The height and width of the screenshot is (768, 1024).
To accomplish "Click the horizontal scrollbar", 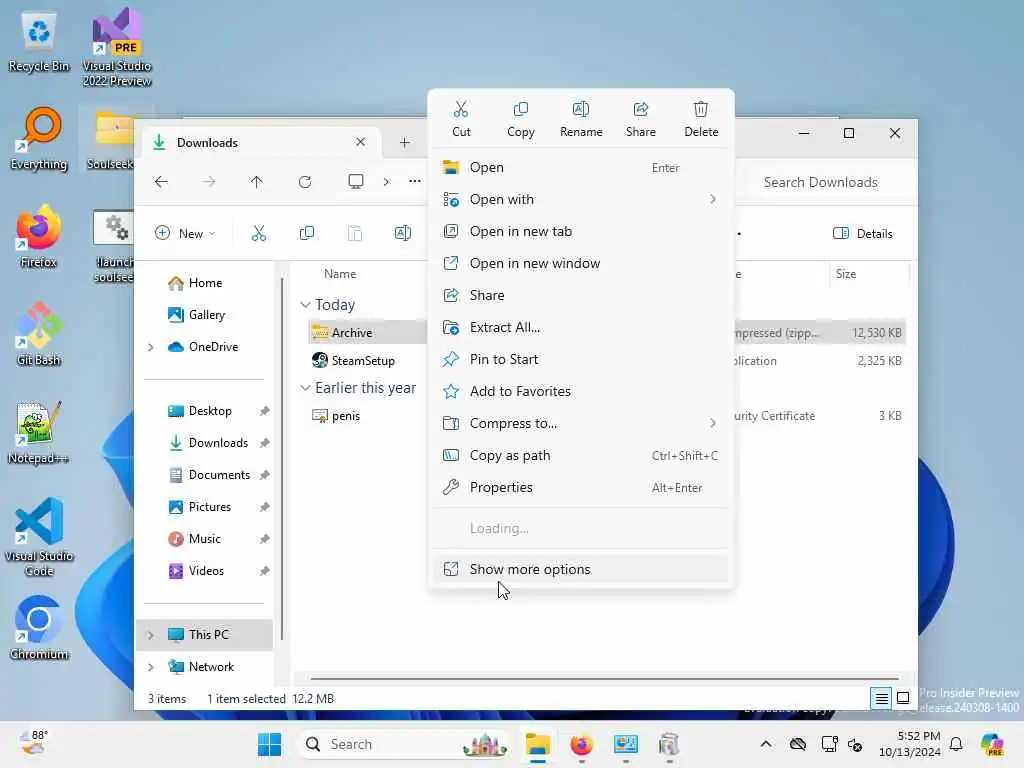I will 604,679.
